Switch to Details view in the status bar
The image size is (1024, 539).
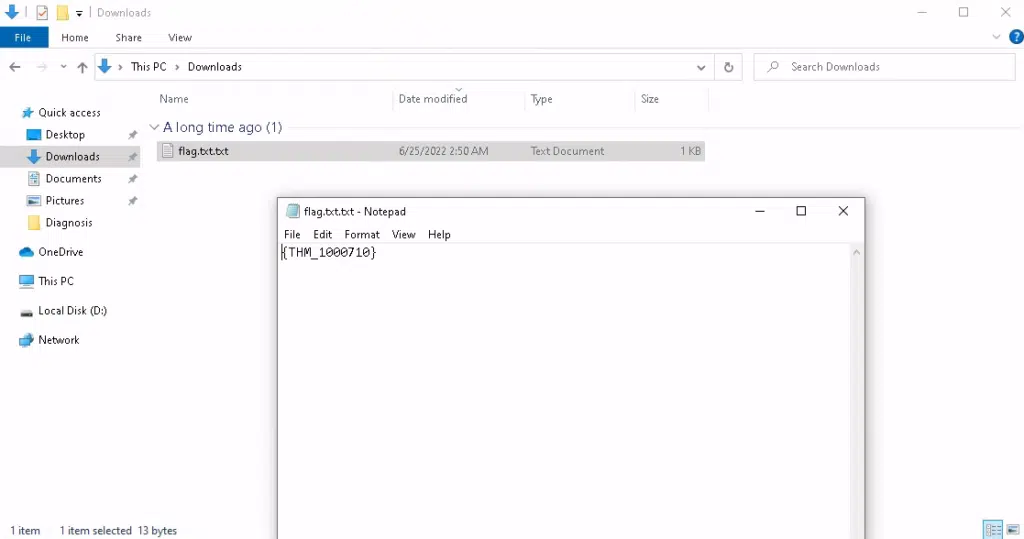pyautogui.click(x=993, y=530)
